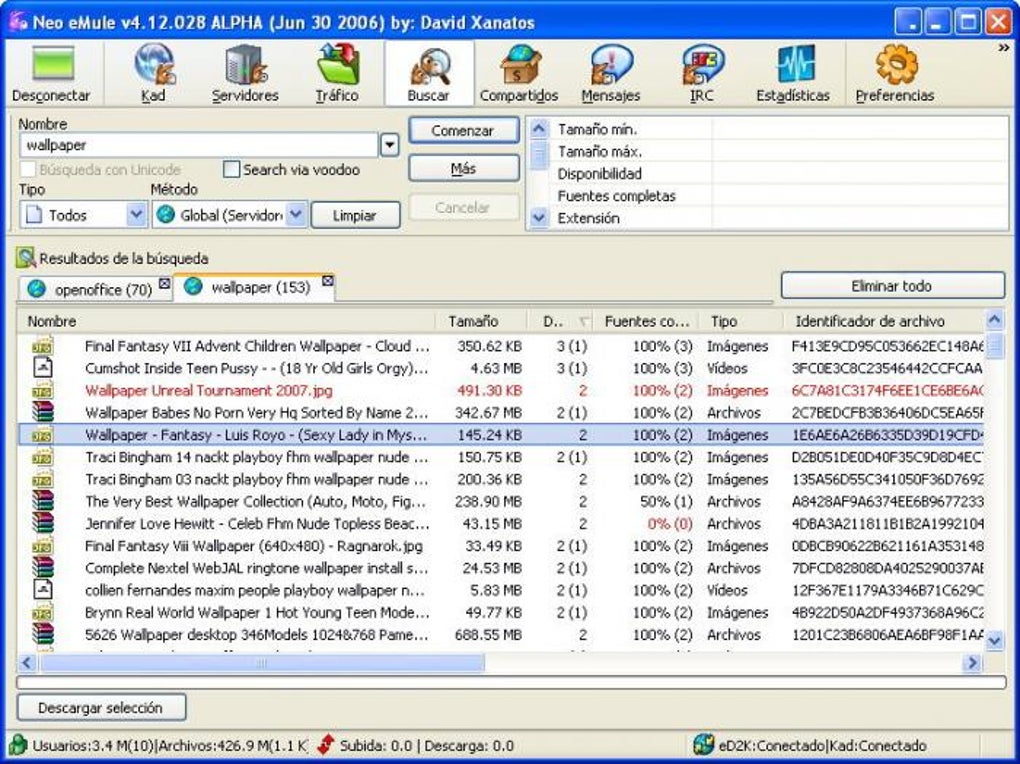Click the Descargar selección button

(101, 707)
